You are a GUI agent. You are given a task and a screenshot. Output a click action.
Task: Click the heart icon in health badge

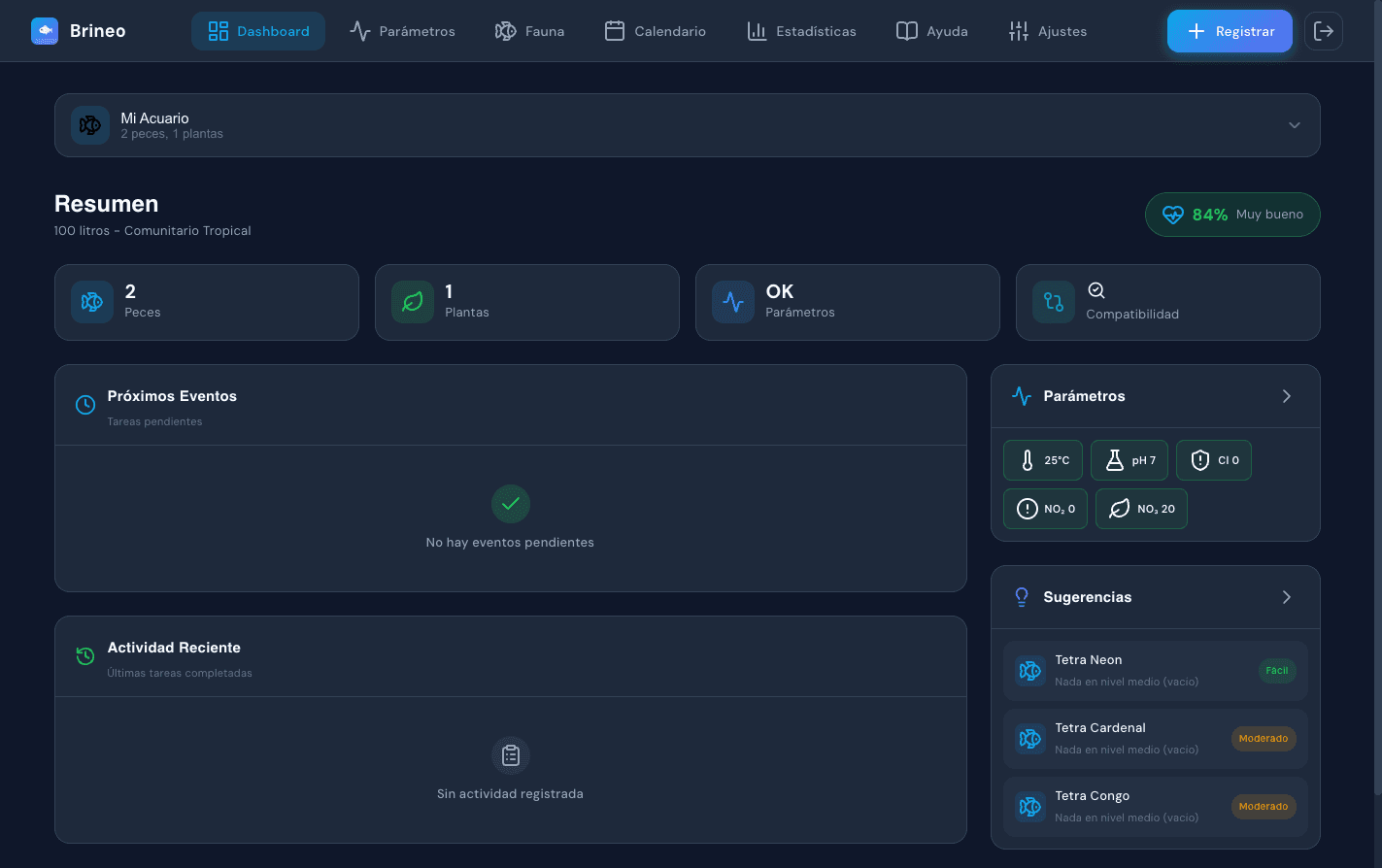click(x=1173, y=215)
